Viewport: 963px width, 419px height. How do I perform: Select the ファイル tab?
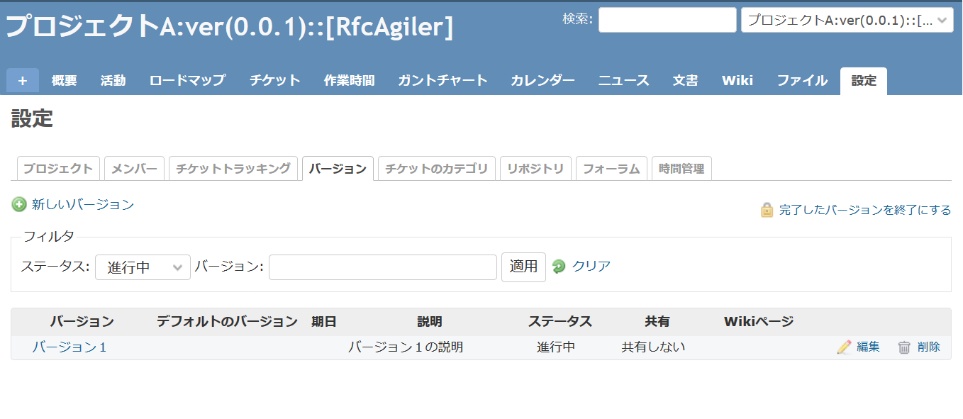point(802,80)
